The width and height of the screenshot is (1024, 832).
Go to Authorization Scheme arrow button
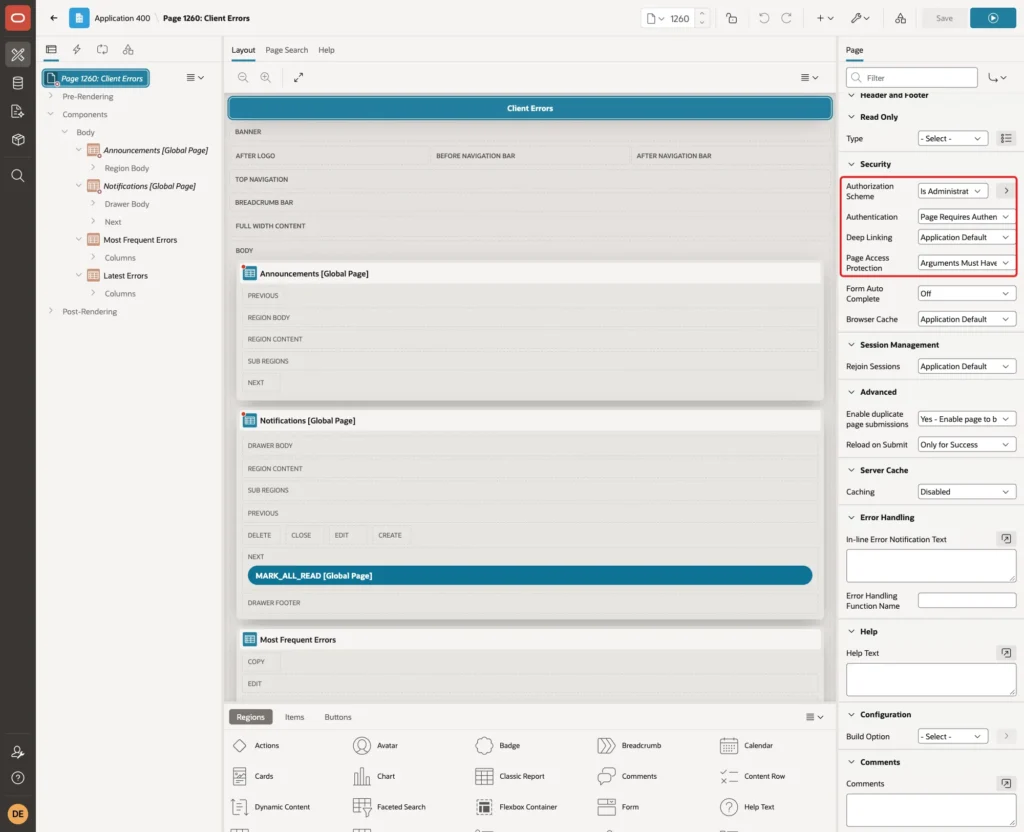(x=1006, y=191)
